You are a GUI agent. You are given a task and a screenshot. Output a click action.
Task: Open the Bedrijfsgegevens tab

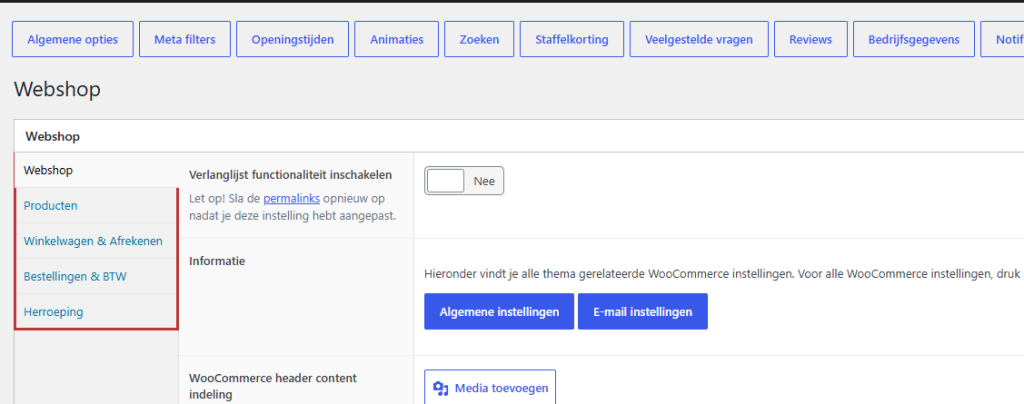(x=914, y=39)
